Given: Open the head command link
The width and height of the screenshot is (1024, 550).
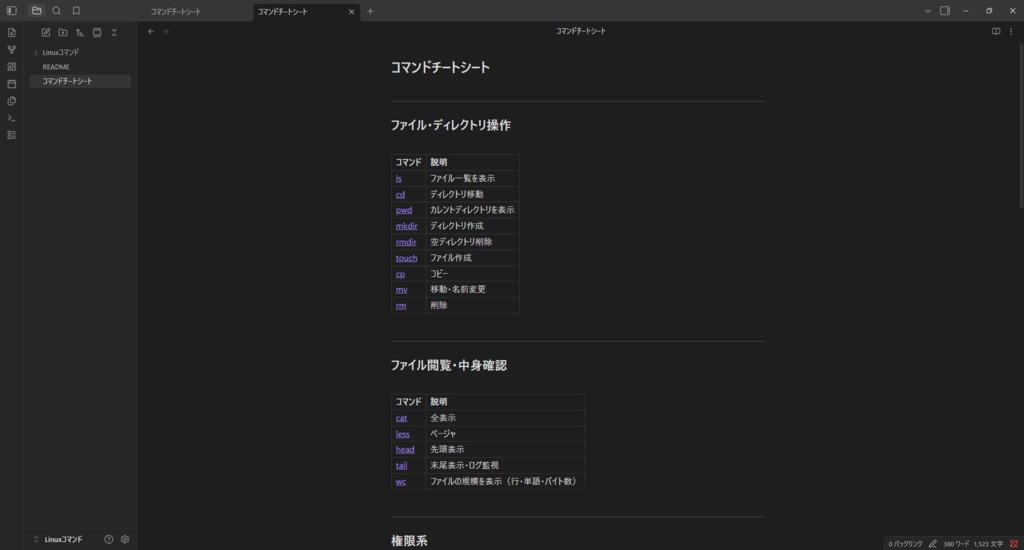Looking at the screenshot, I should (405, 449).
